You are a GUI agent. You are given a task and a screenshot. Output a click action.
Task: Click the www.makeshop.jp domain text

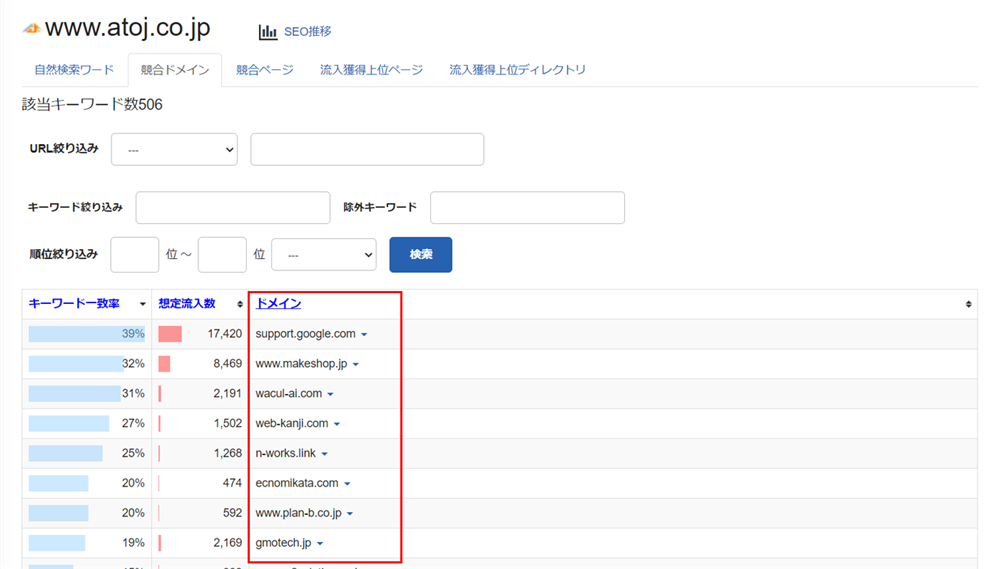point(301,364)
